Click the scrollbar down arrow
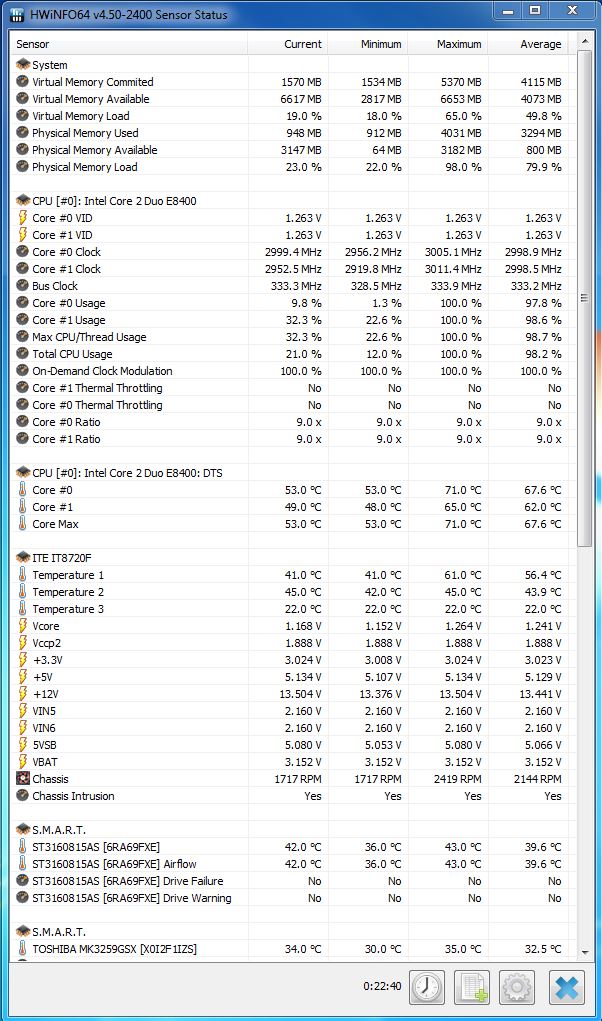 584,953
